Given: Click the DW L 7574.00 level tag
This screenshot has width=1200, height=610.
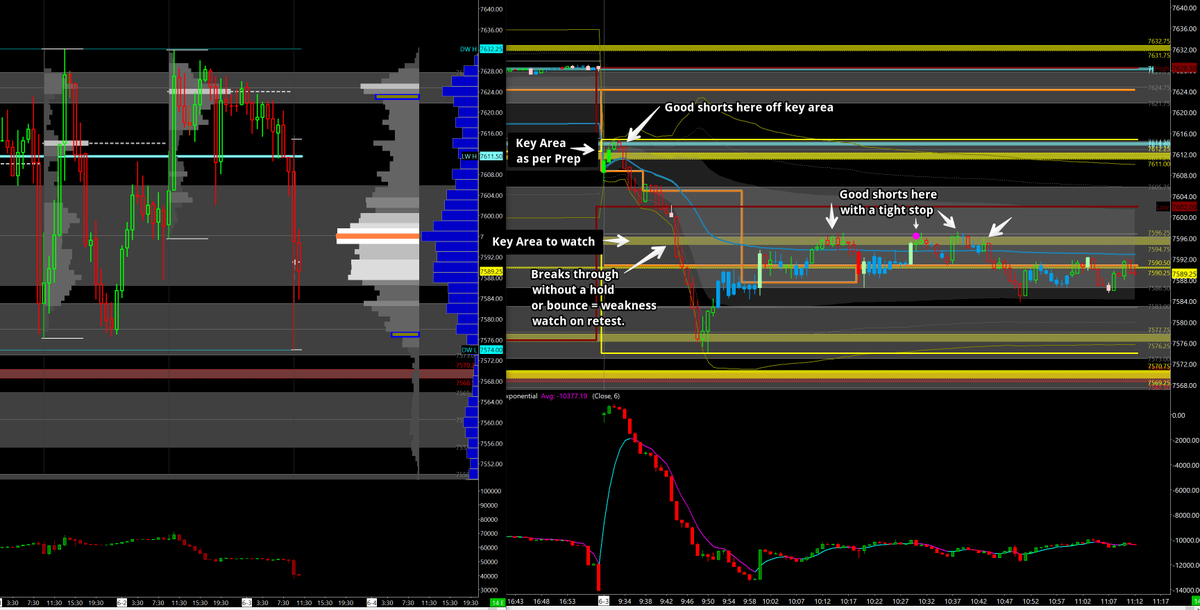Looking at the screenshot, I should [480, 350].
